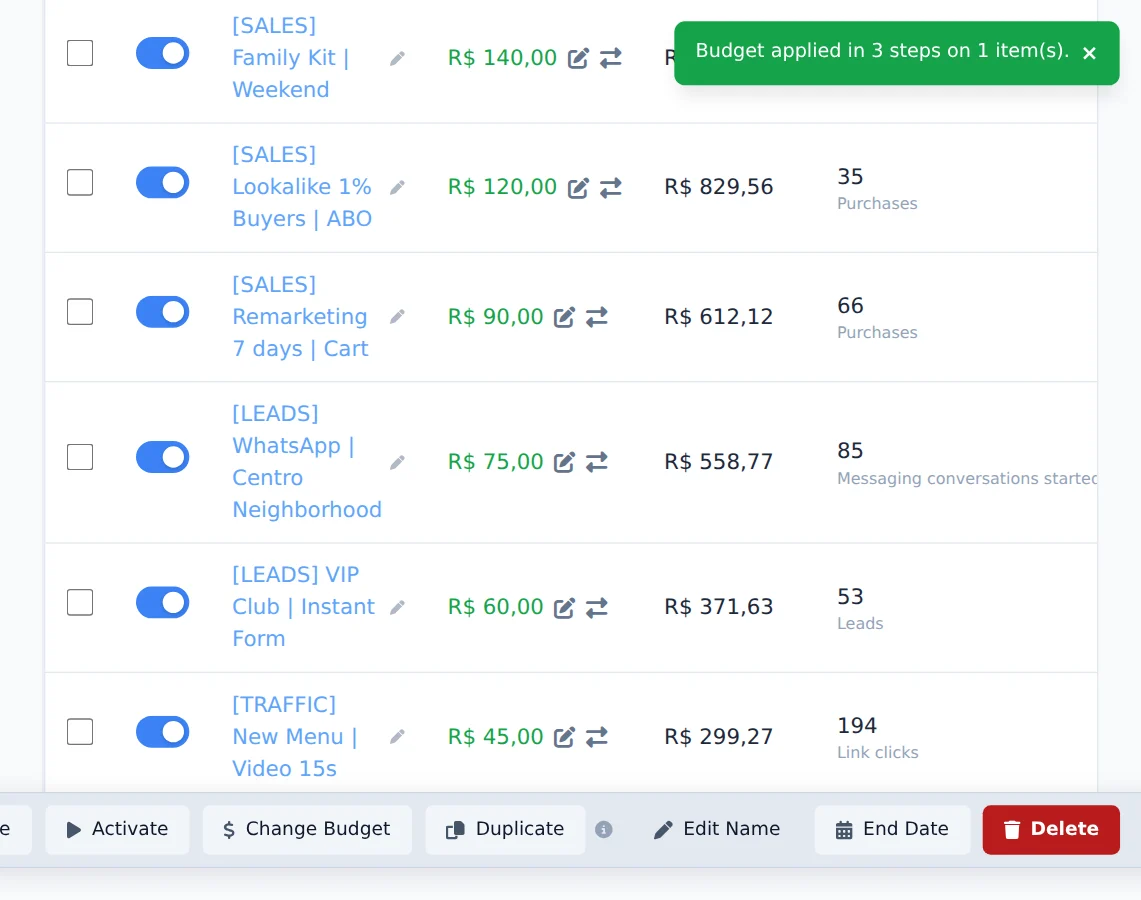Click swap arrows next to R$ 120,00
Viewport: 1141px width, 900px height.
point(611,188)
